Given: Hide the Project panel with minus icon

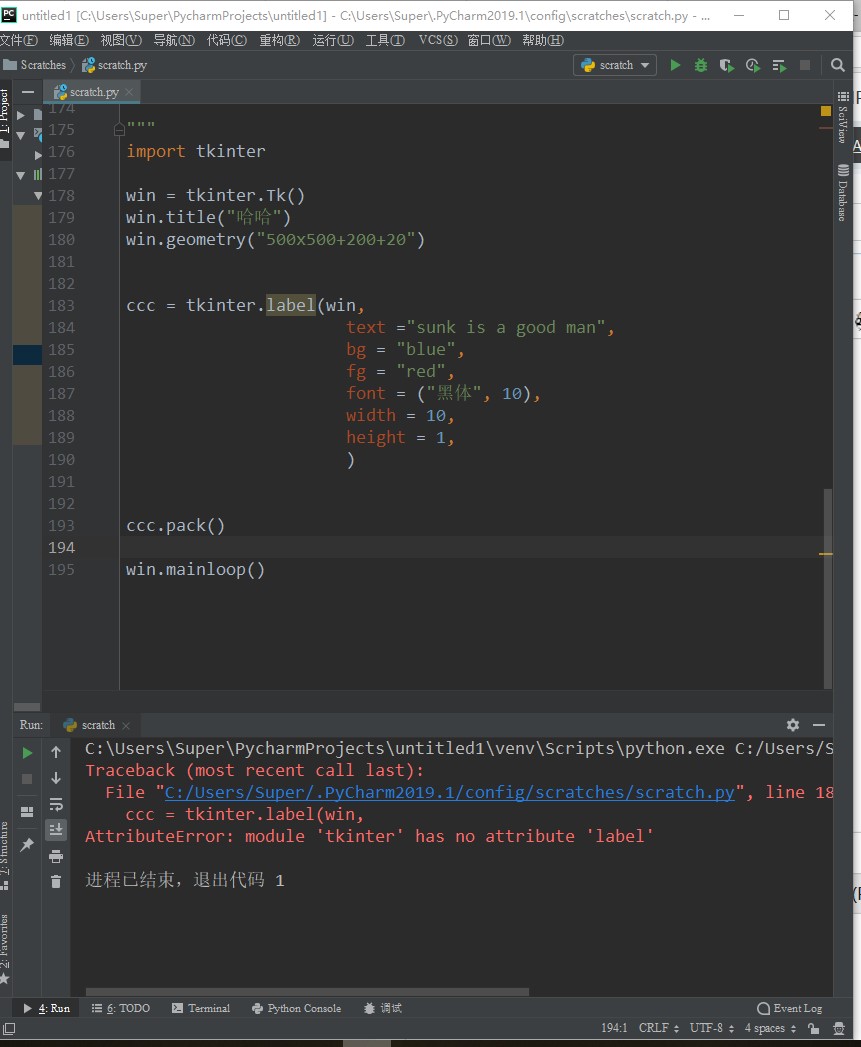Looking at the screenshot, I should (28, 91).
